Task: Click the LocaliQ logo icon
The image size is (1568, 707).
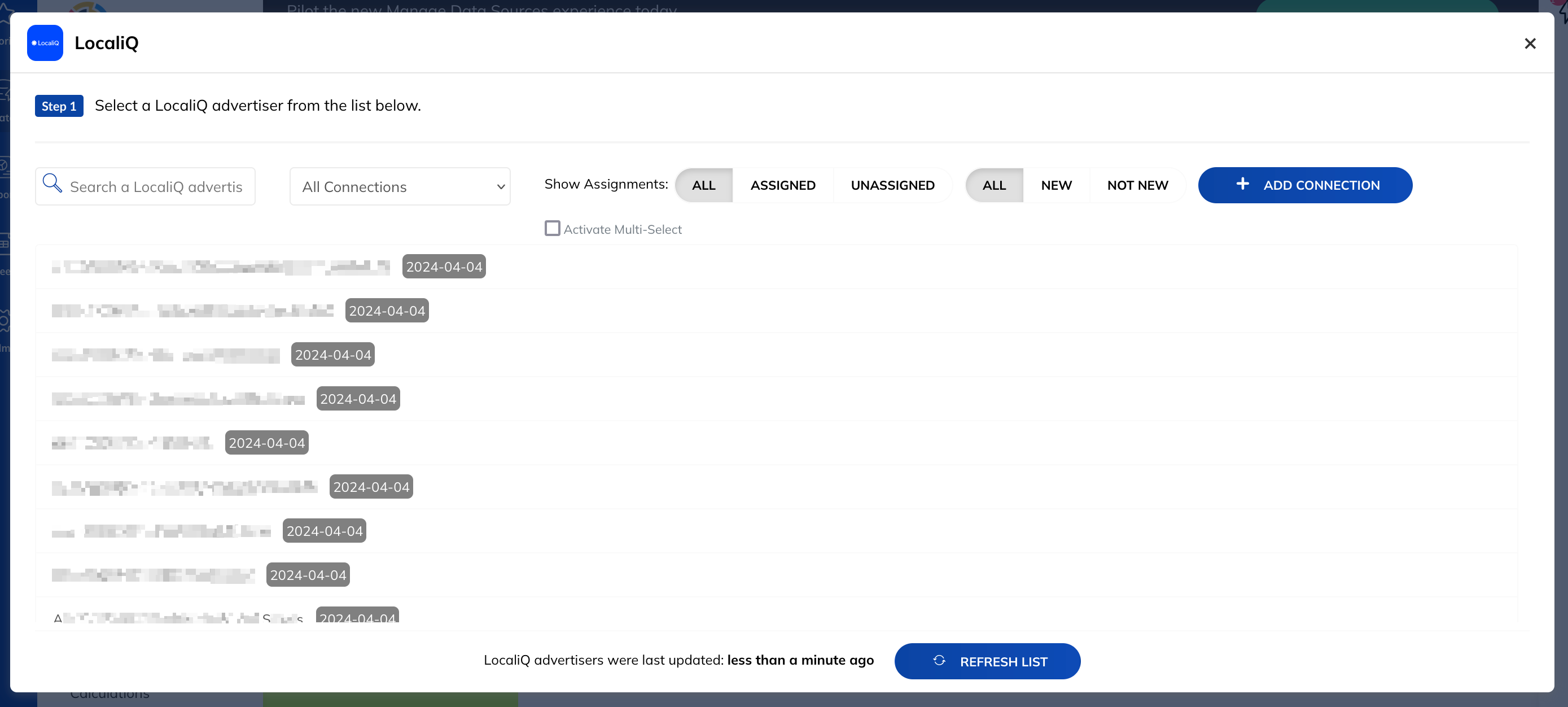Action: coord(45,42)
